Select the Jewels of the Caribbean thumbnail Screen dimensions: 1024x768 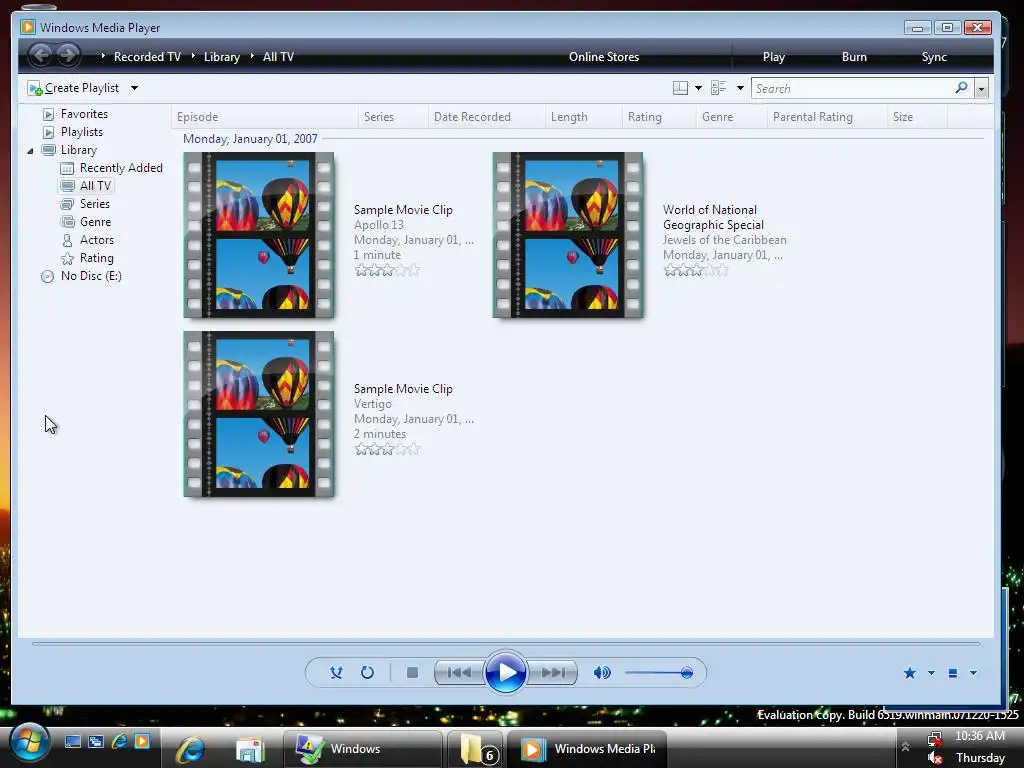coord(568,235)
